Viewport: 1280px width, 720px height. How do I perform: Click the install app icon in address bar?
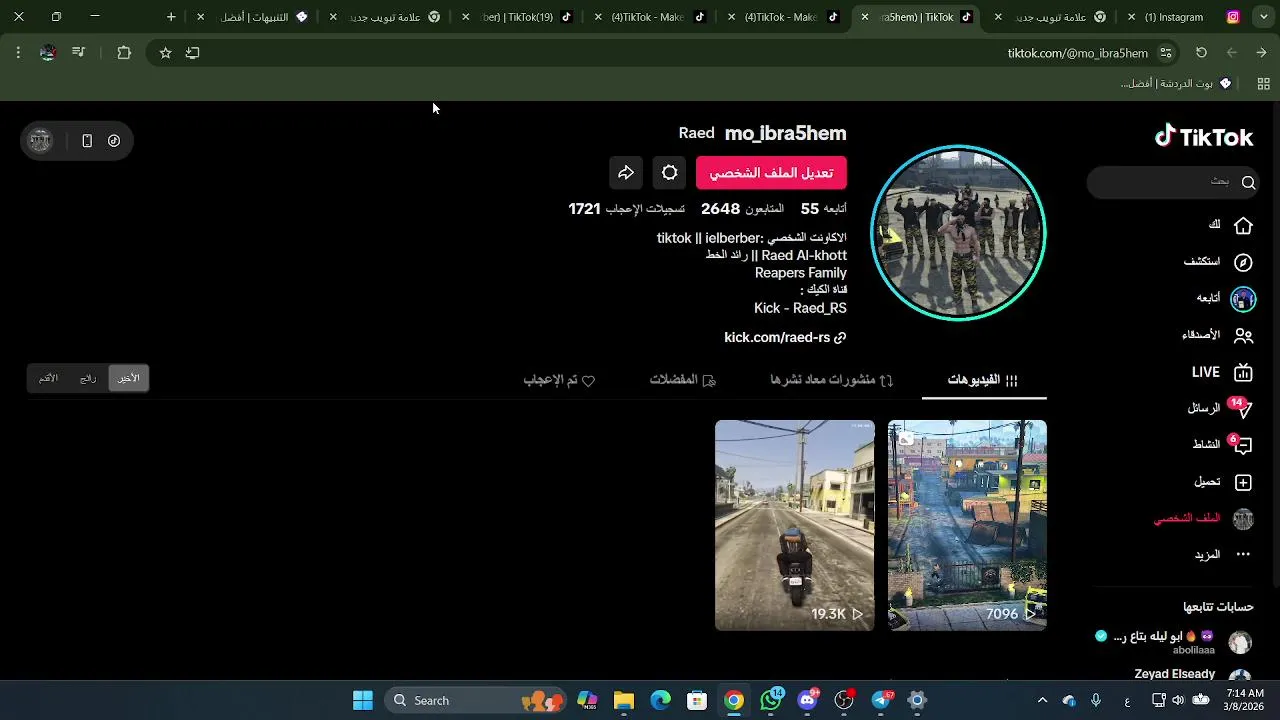[x=193, y=53]
